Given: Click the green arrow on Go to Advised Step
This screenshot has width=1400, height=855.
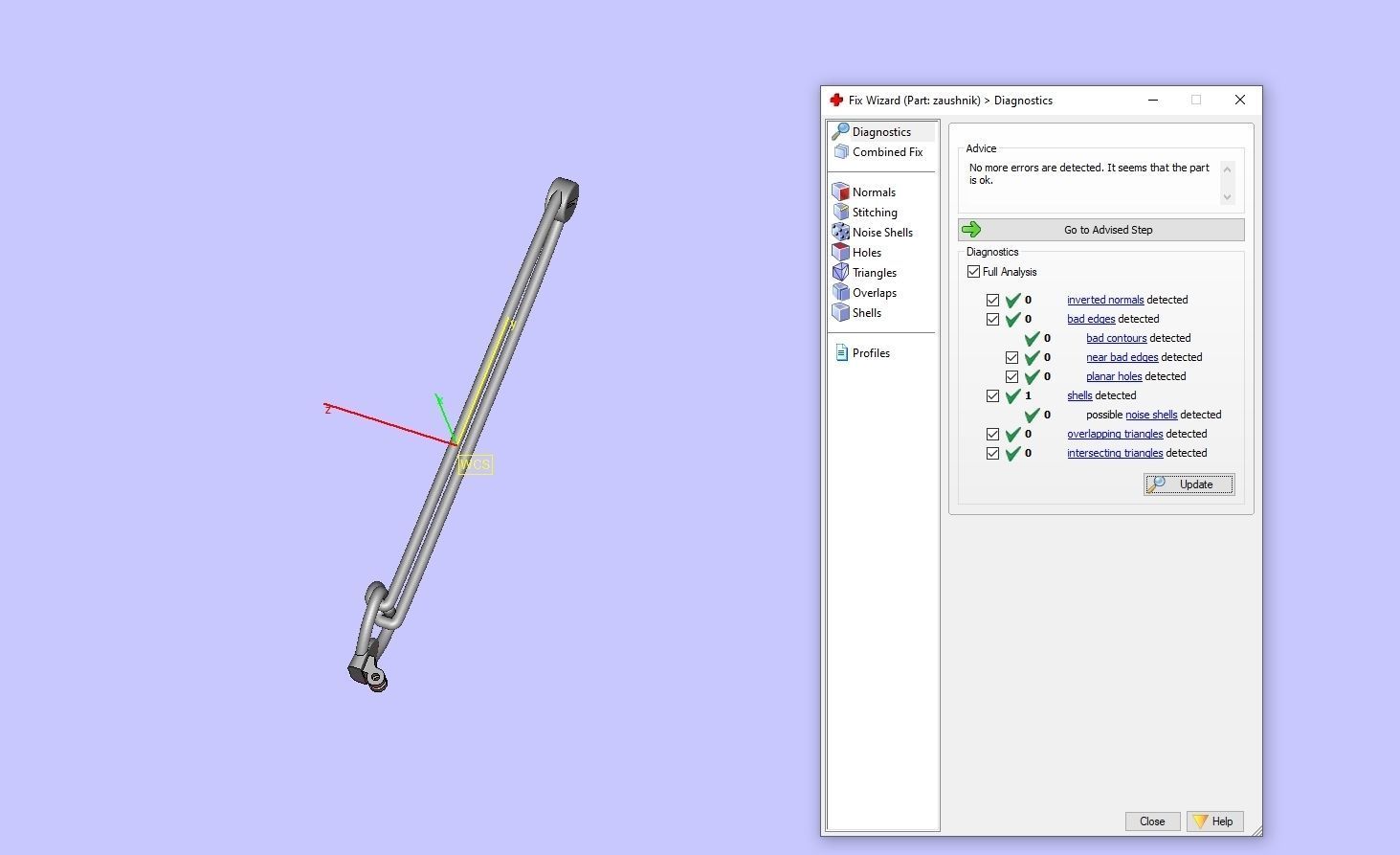Looking at the screenshot, I should click(x=971, y=229).
